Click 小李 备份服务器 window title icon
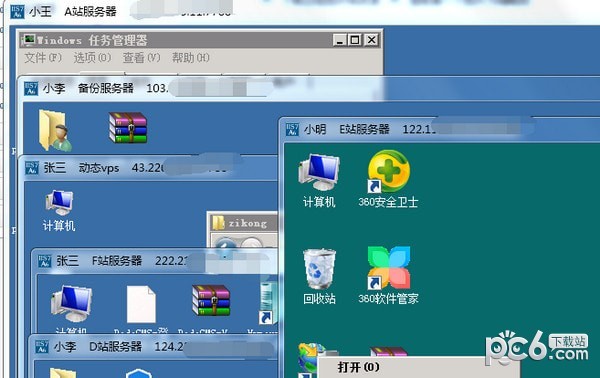 [x=31, y=88]
